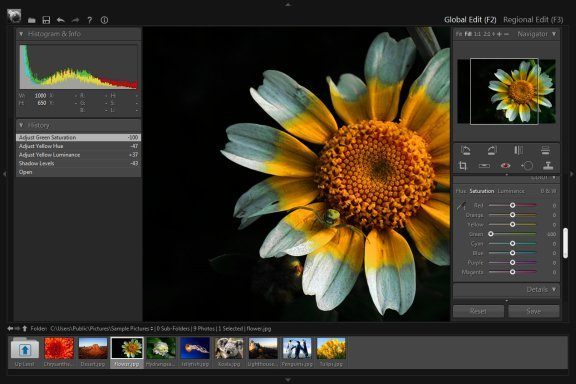Hide the left panel with edge arrow
Viewport: 576px width, 384px height.
coord(4,174)
